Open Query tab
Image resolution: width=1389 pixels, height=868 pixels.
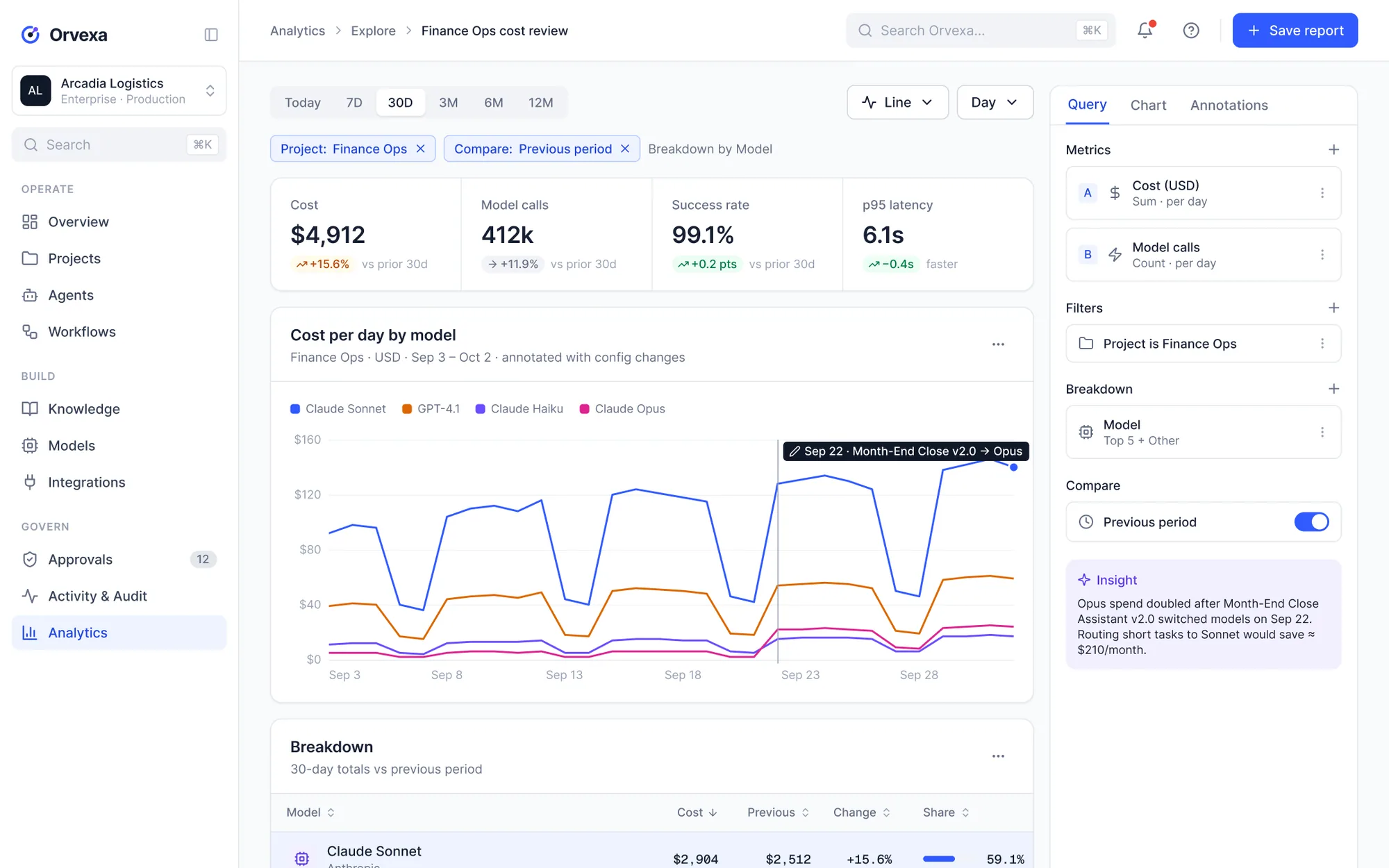pyautogui.click(x=1087, y=105)
